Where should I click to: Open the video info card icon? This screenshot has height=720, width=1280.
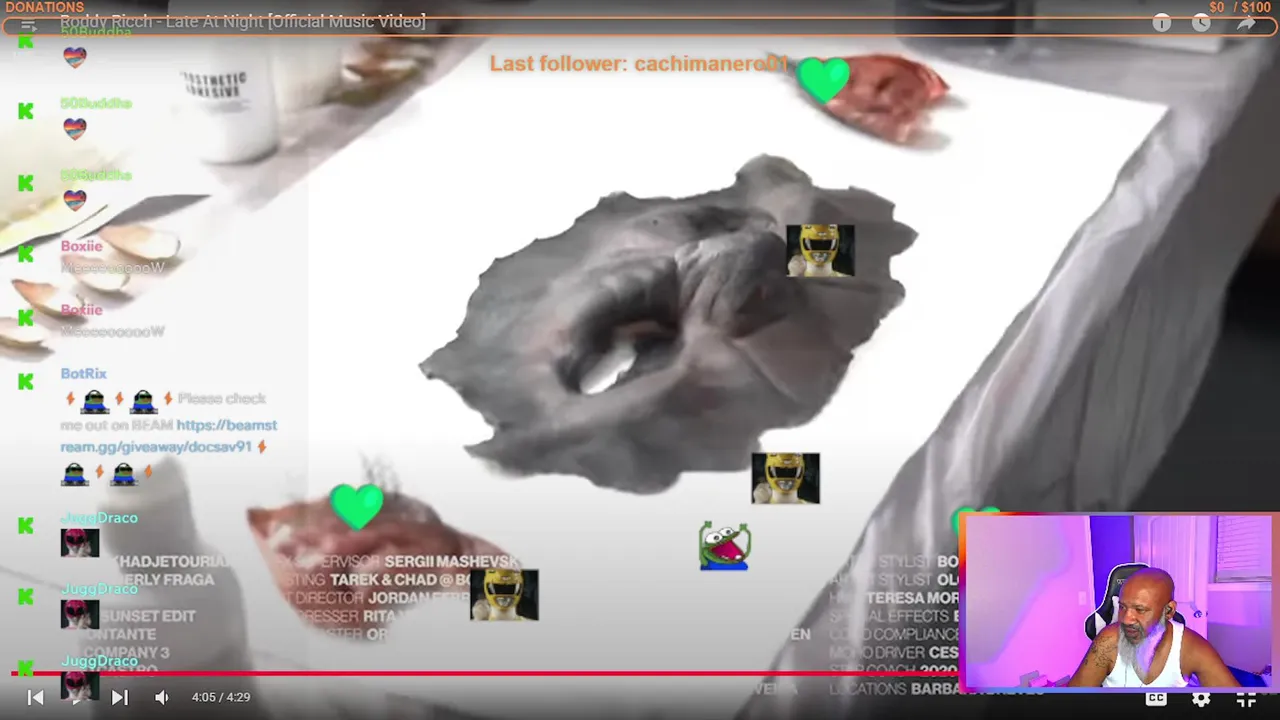point(1161,22)
